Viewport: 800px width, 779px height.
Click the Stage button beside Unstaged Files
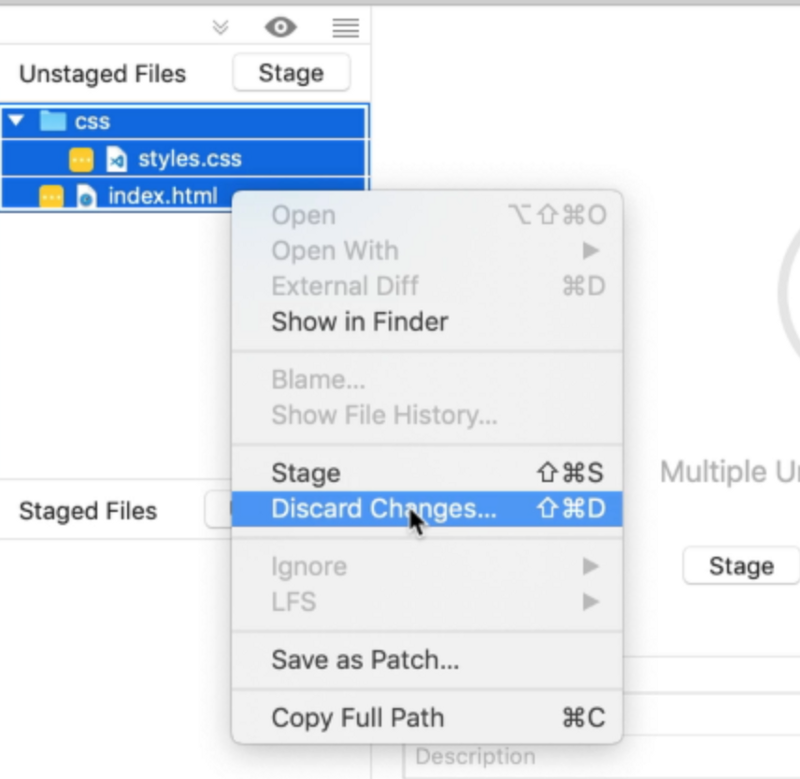coord(290,73)
